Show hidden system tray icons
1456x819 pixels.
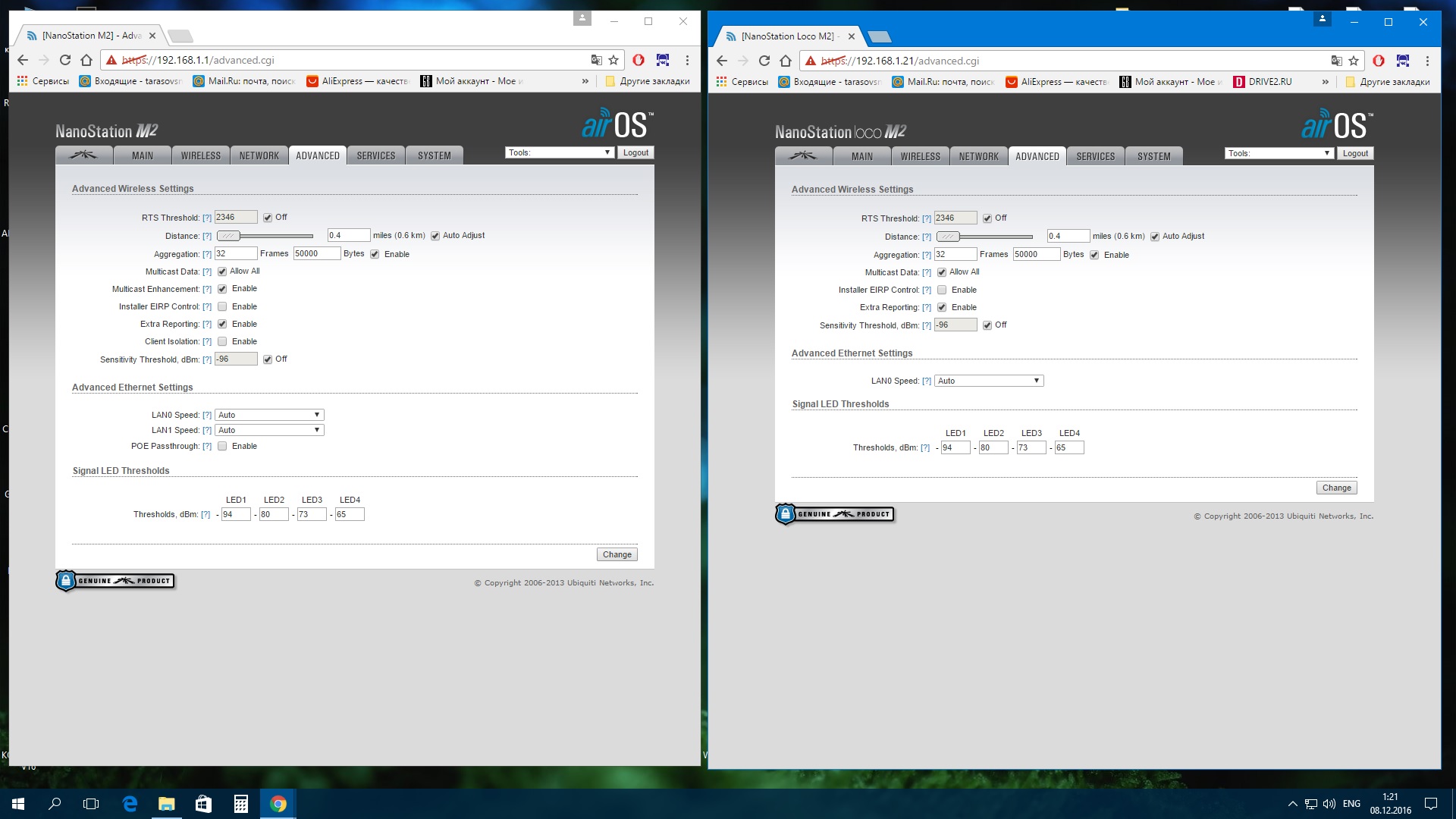tap(1292, 804)
